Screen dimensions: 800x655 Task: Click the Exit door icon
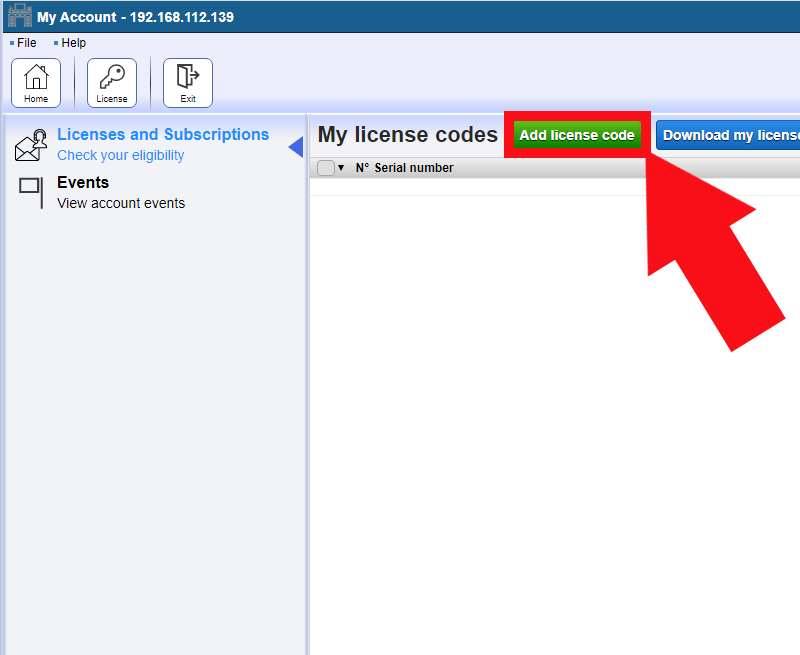coord(188,83)
